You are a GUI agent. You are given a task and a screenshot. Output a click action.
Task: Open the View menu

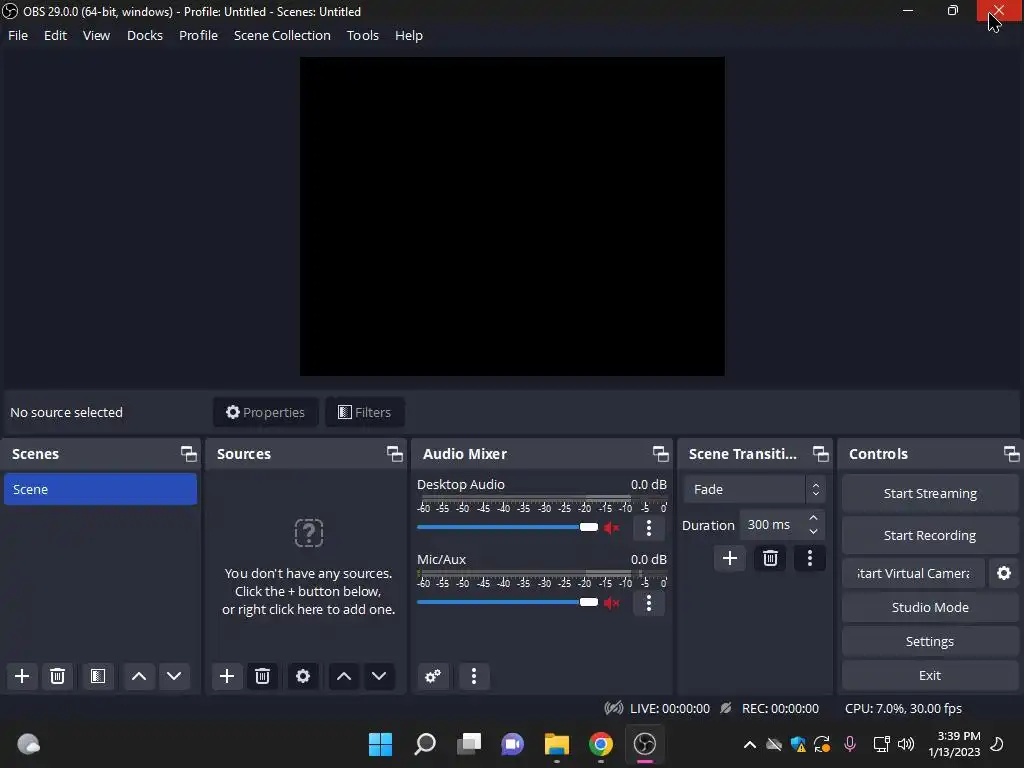click(x=96, y=35)
